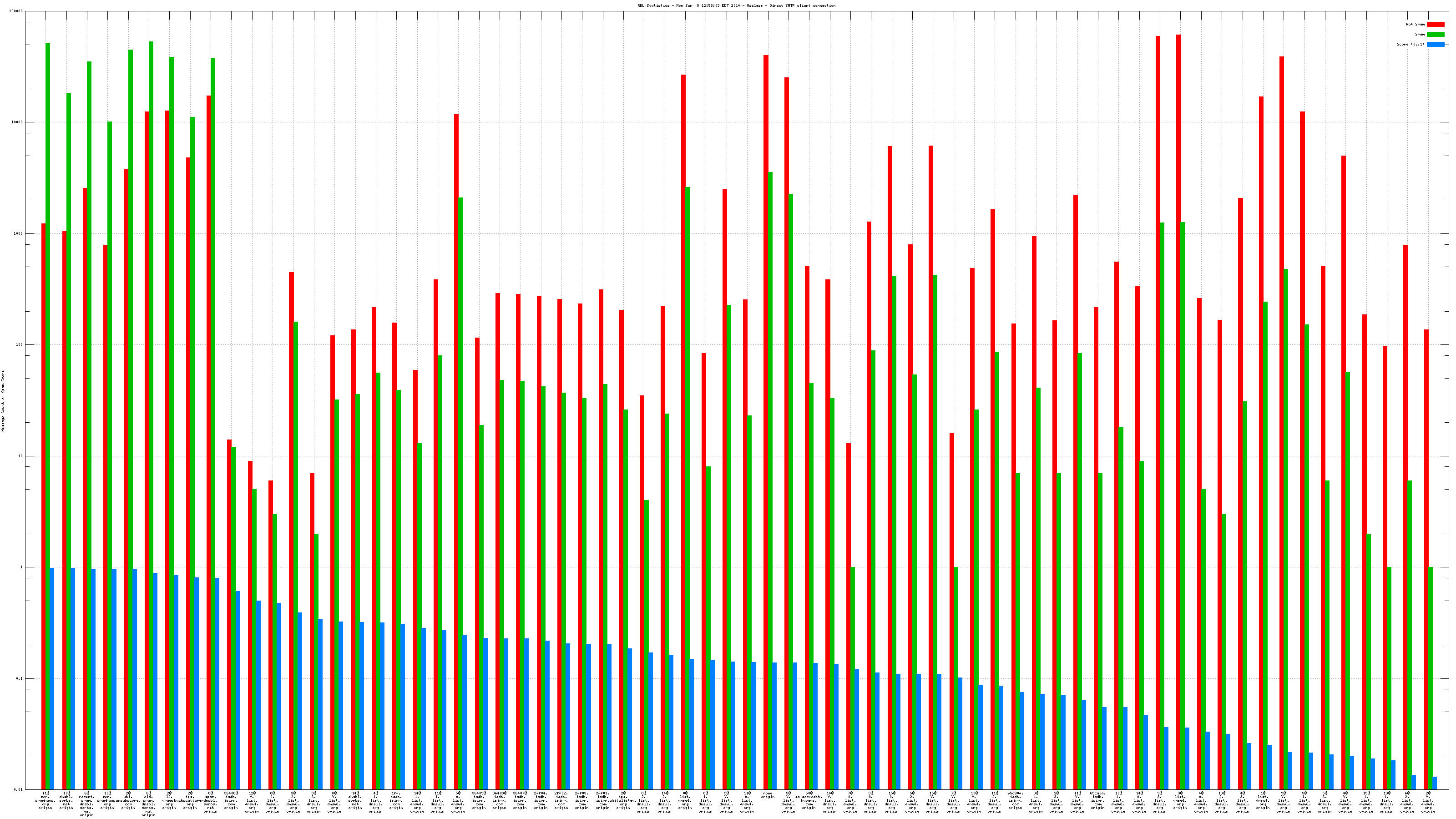
Task: Click the '65c90a.iadb.isipp.com' x-axis label
Action: click(x=1015, y=800)
